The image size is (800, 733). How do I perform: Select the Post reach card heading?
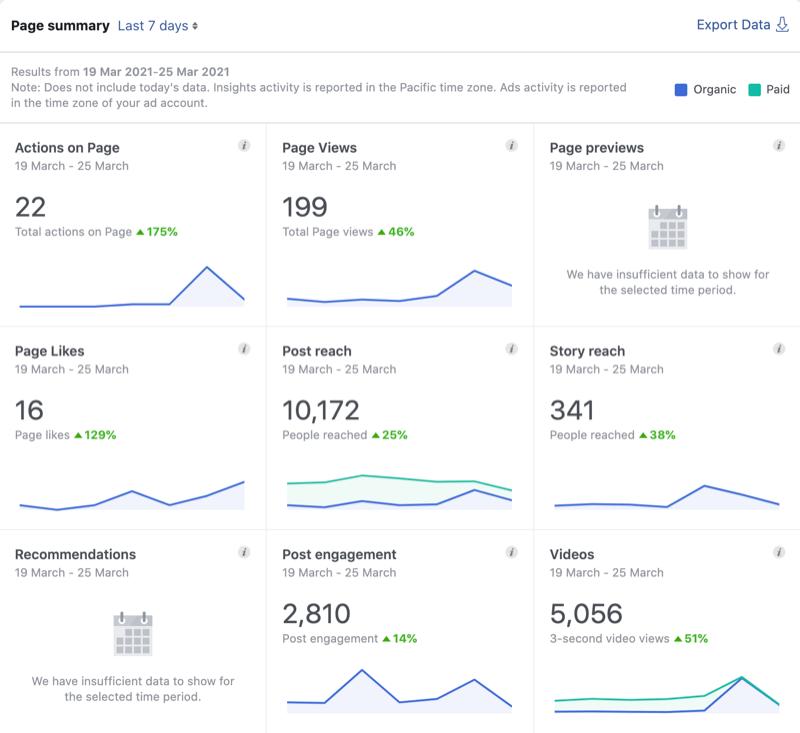click(x=317, y=351)
